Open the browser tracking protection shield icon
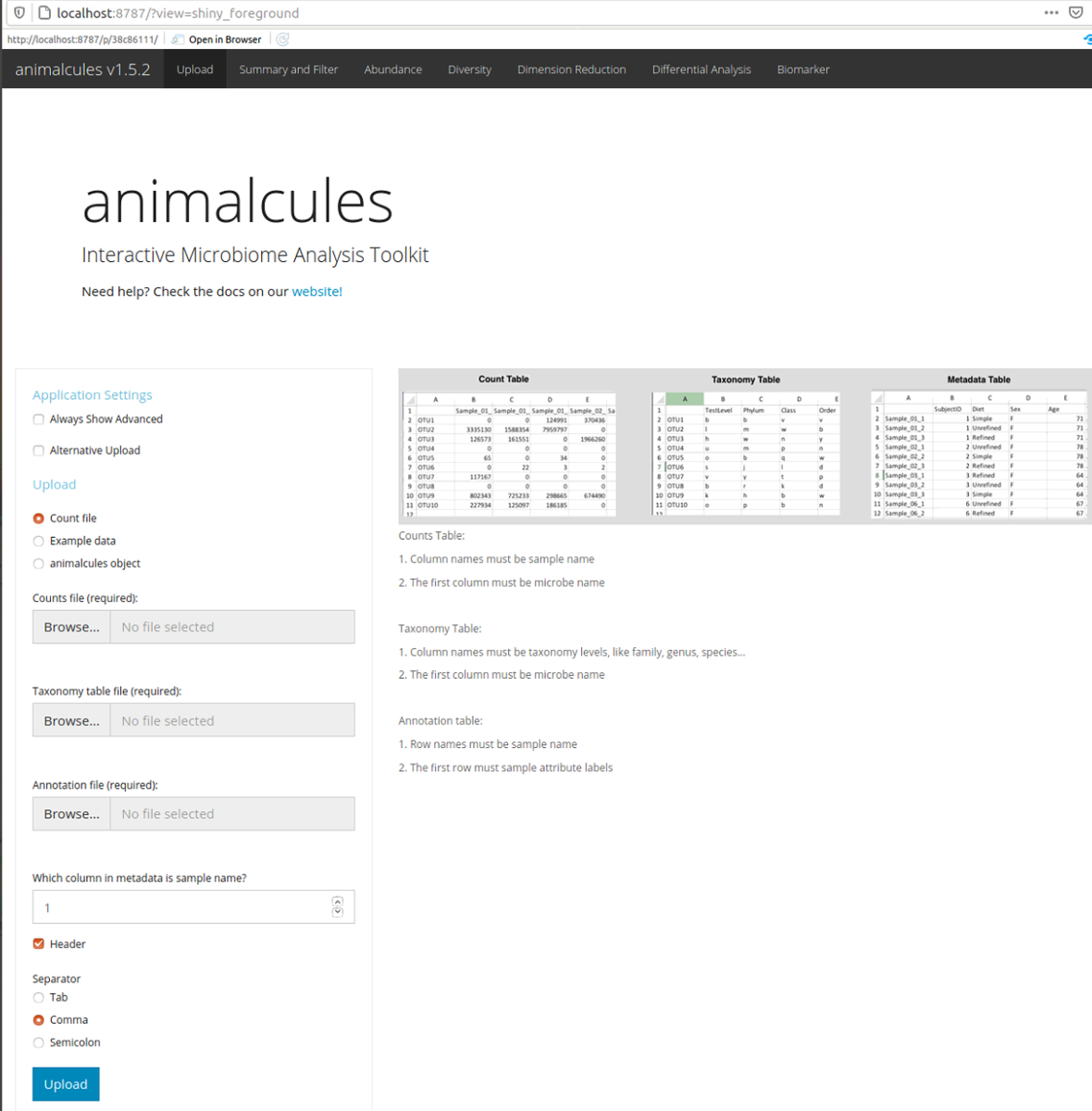Image resolution: width=1092 pixels, height=1111 pixels. click(x=19, y=13)
